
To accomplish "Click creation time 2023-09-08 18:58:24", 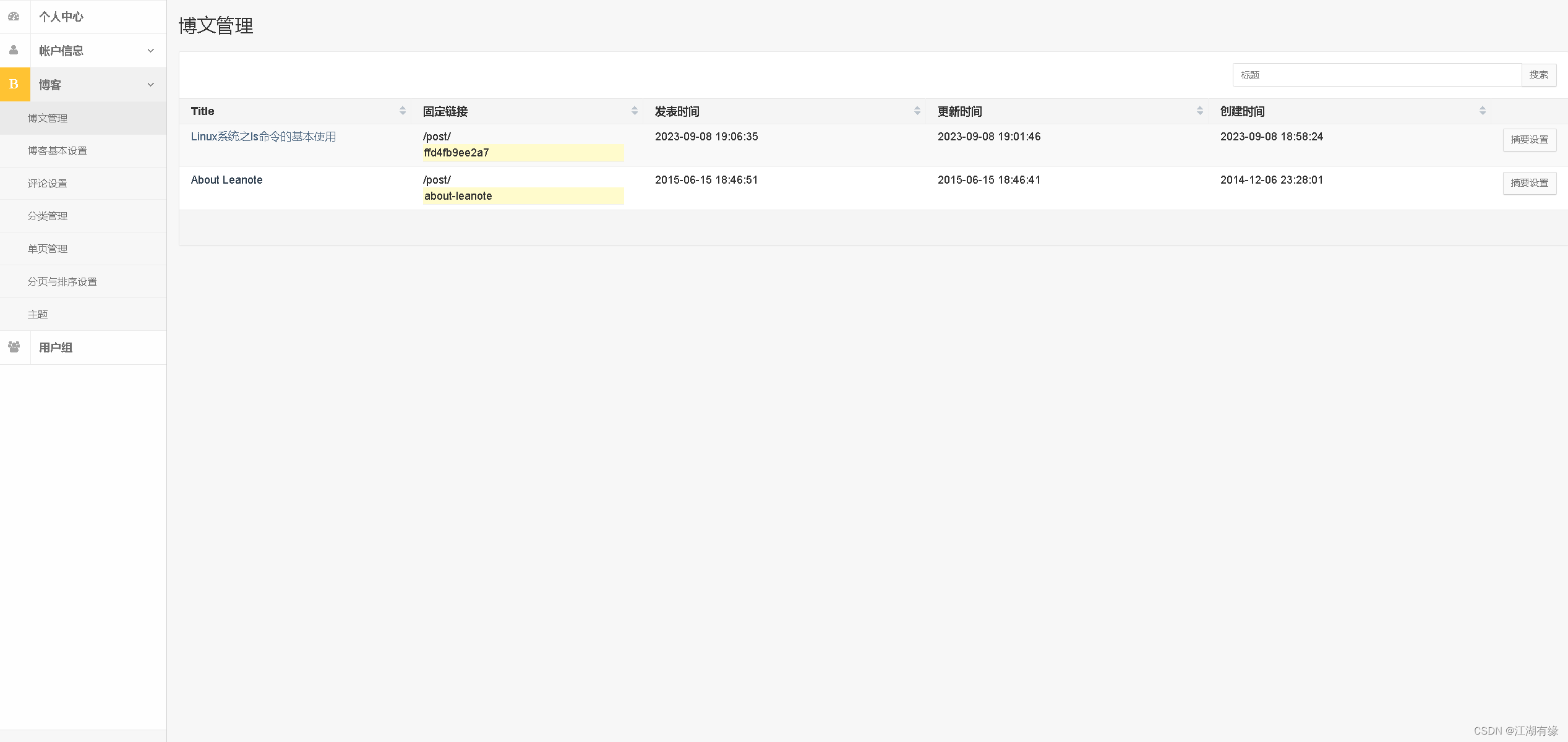I will coord(1272,137).
